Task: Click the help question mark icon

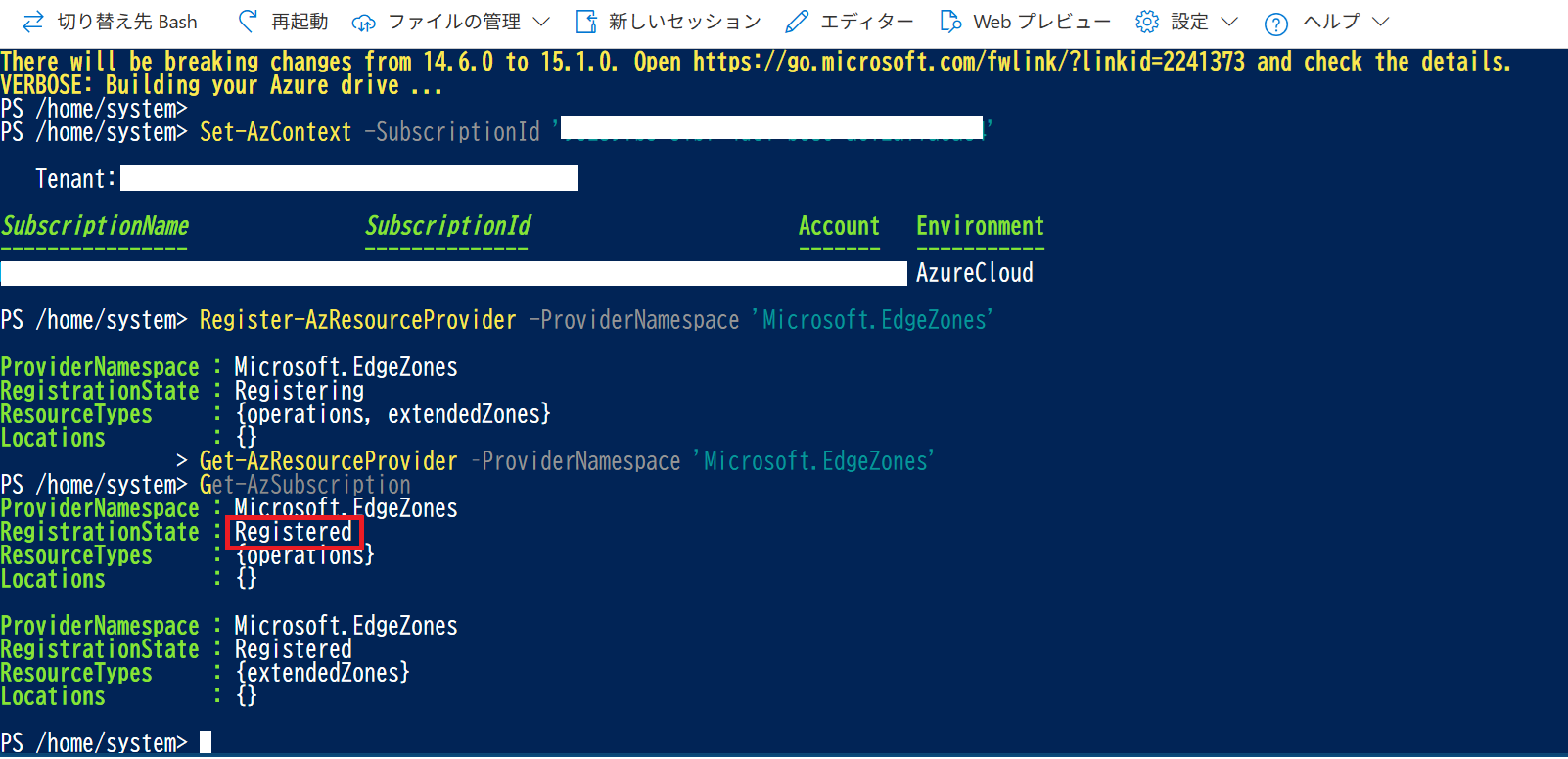Action: click(1275, 23)
